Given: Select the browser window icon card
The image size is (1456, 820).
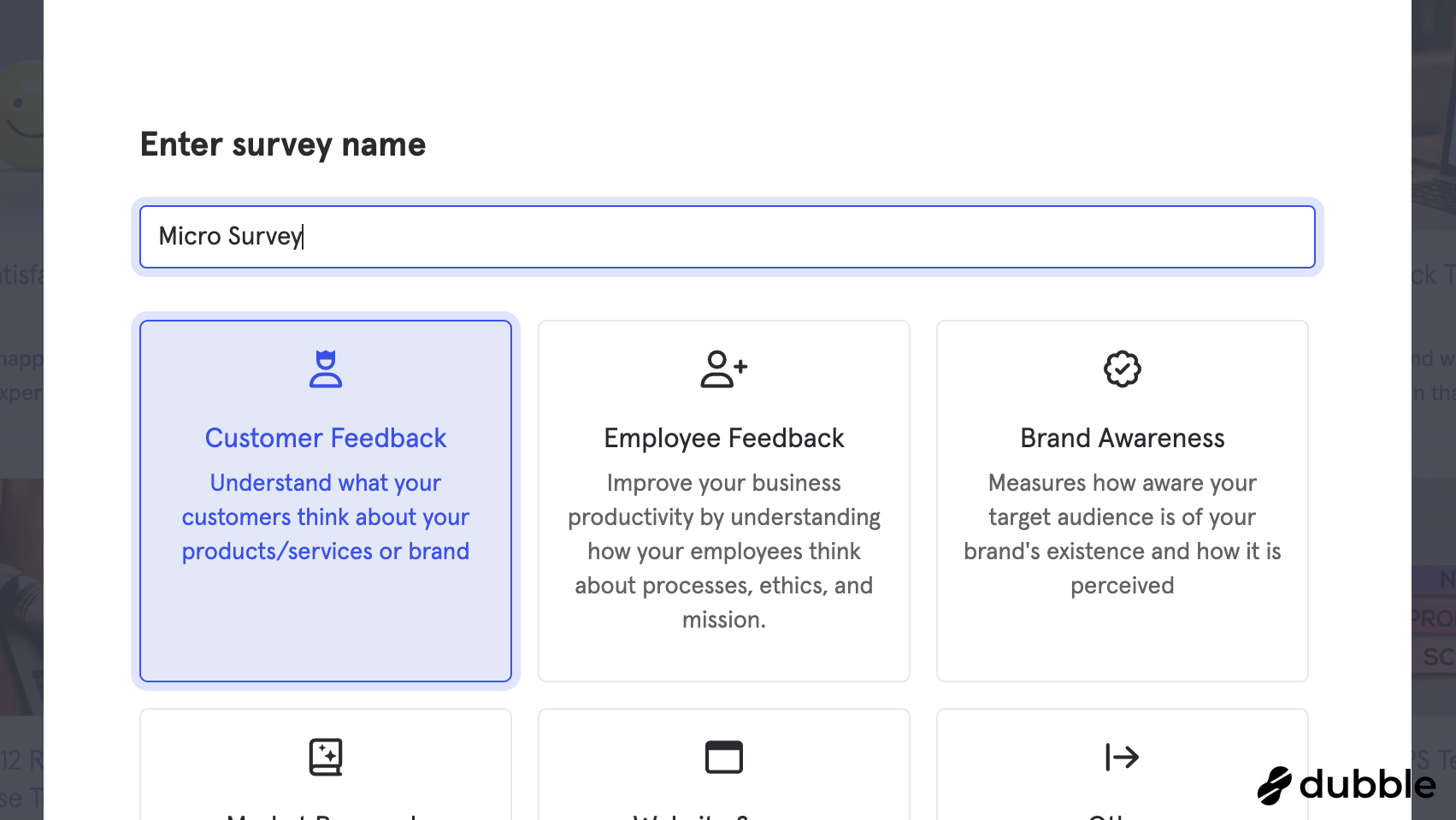Looking at the screenshot, I should pos(724,764).
